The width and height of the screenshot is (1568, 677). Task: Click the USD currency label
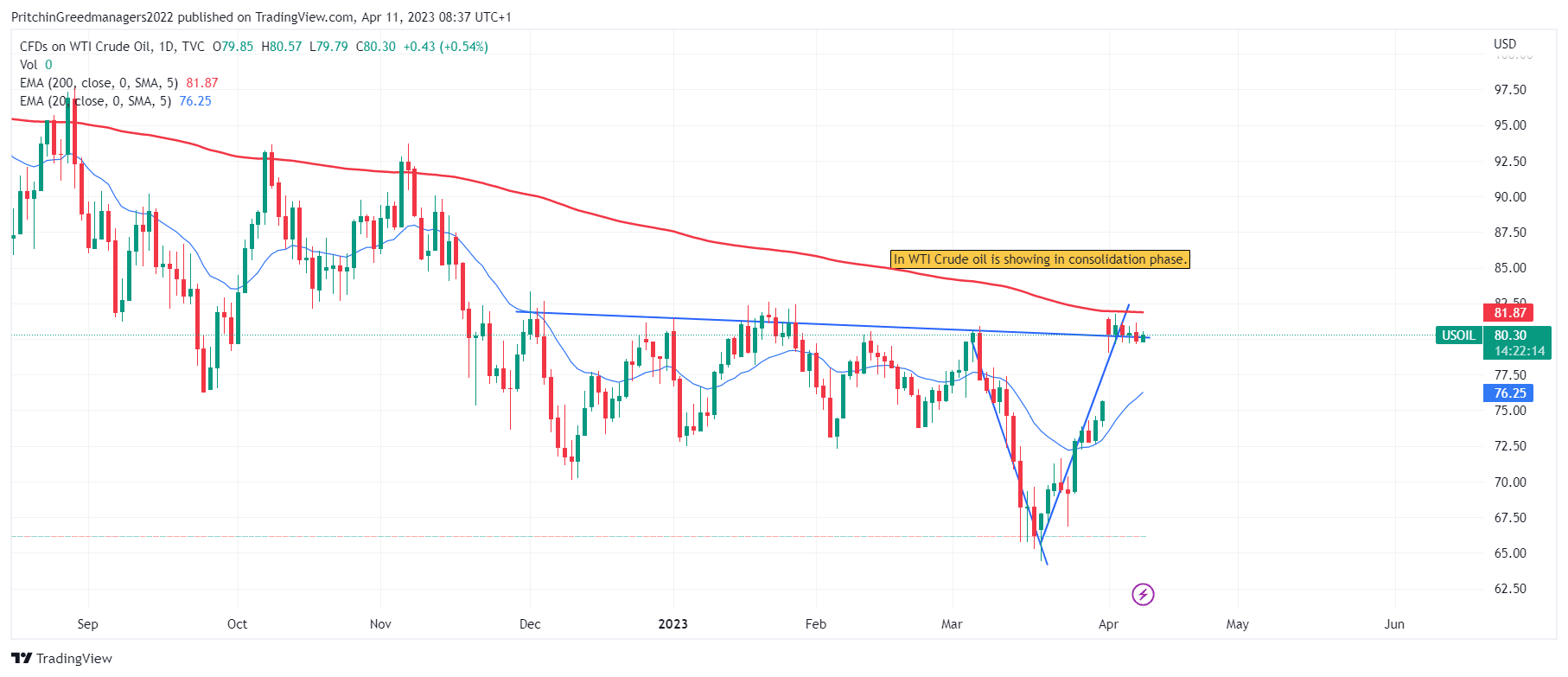[1505, 44]
